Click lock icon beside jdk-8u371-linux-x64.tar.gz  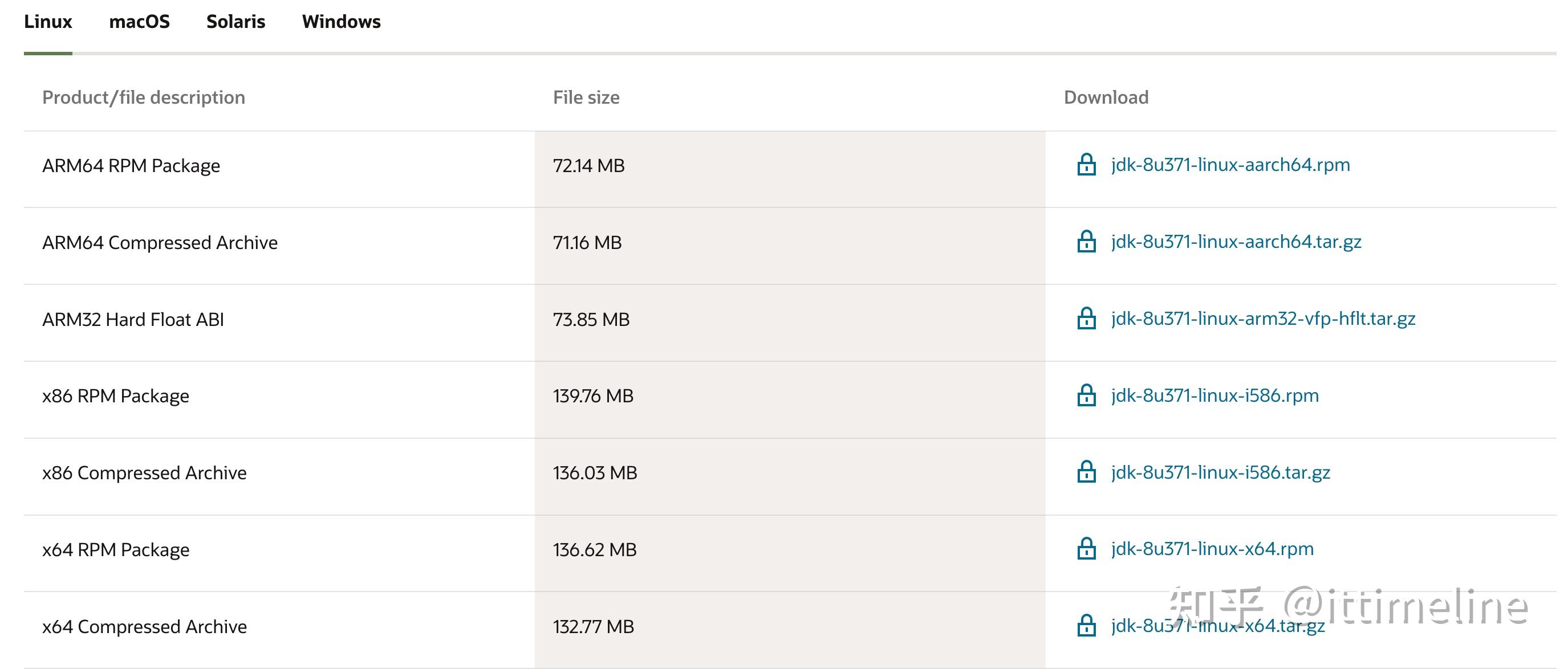pos(1086,626)
